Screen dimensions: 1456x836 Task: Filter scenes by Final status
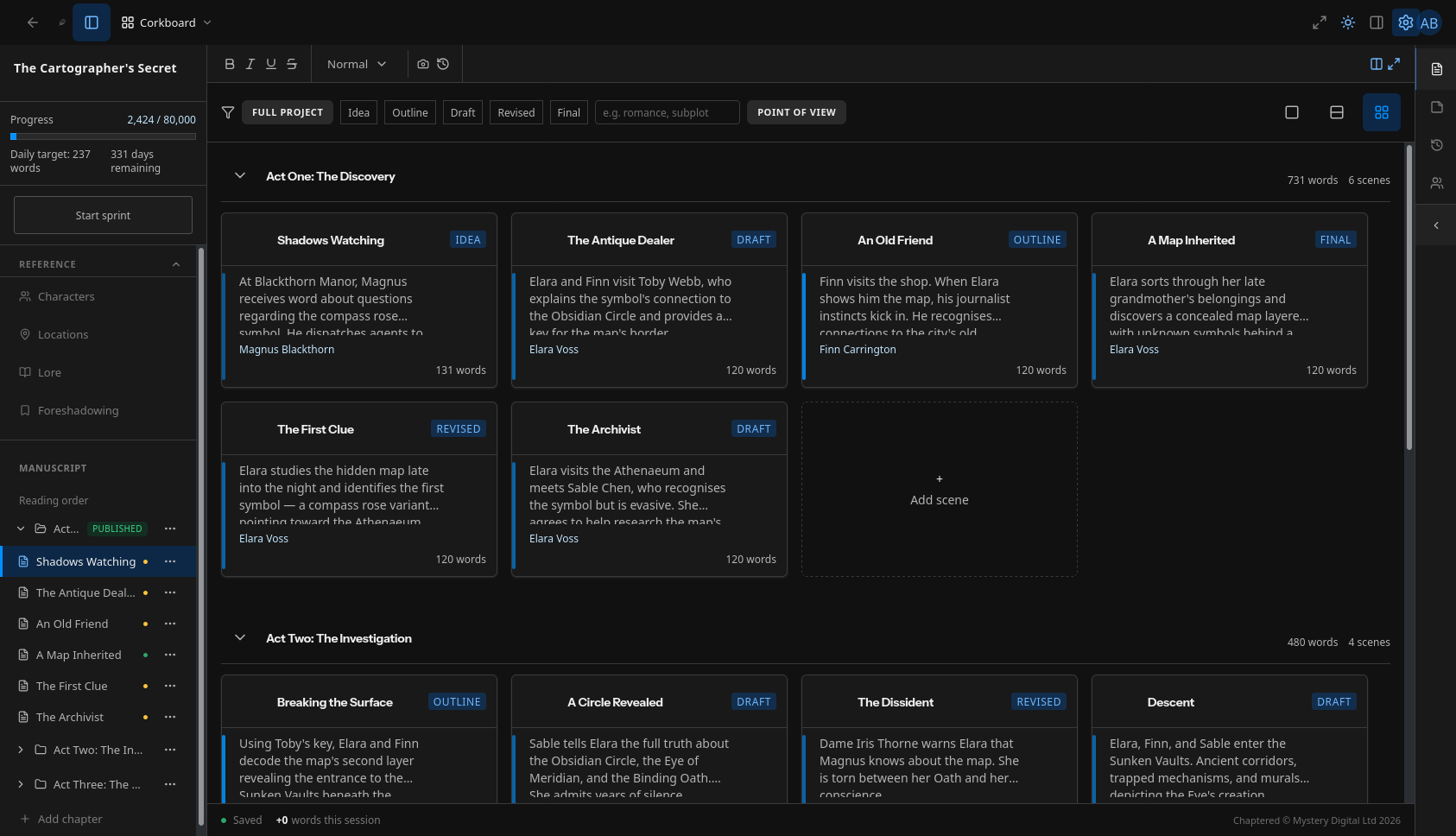pos(569,112)
